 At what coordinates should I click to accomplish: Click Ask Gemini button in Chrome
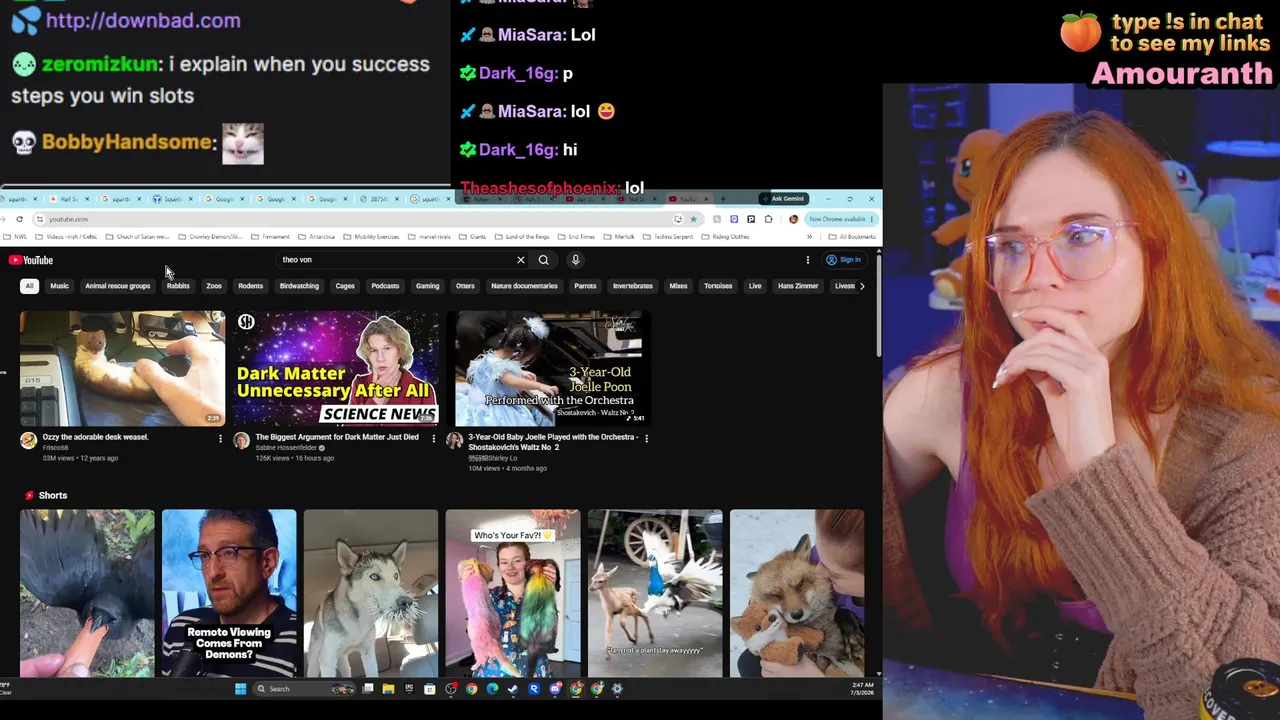(783, 198)
